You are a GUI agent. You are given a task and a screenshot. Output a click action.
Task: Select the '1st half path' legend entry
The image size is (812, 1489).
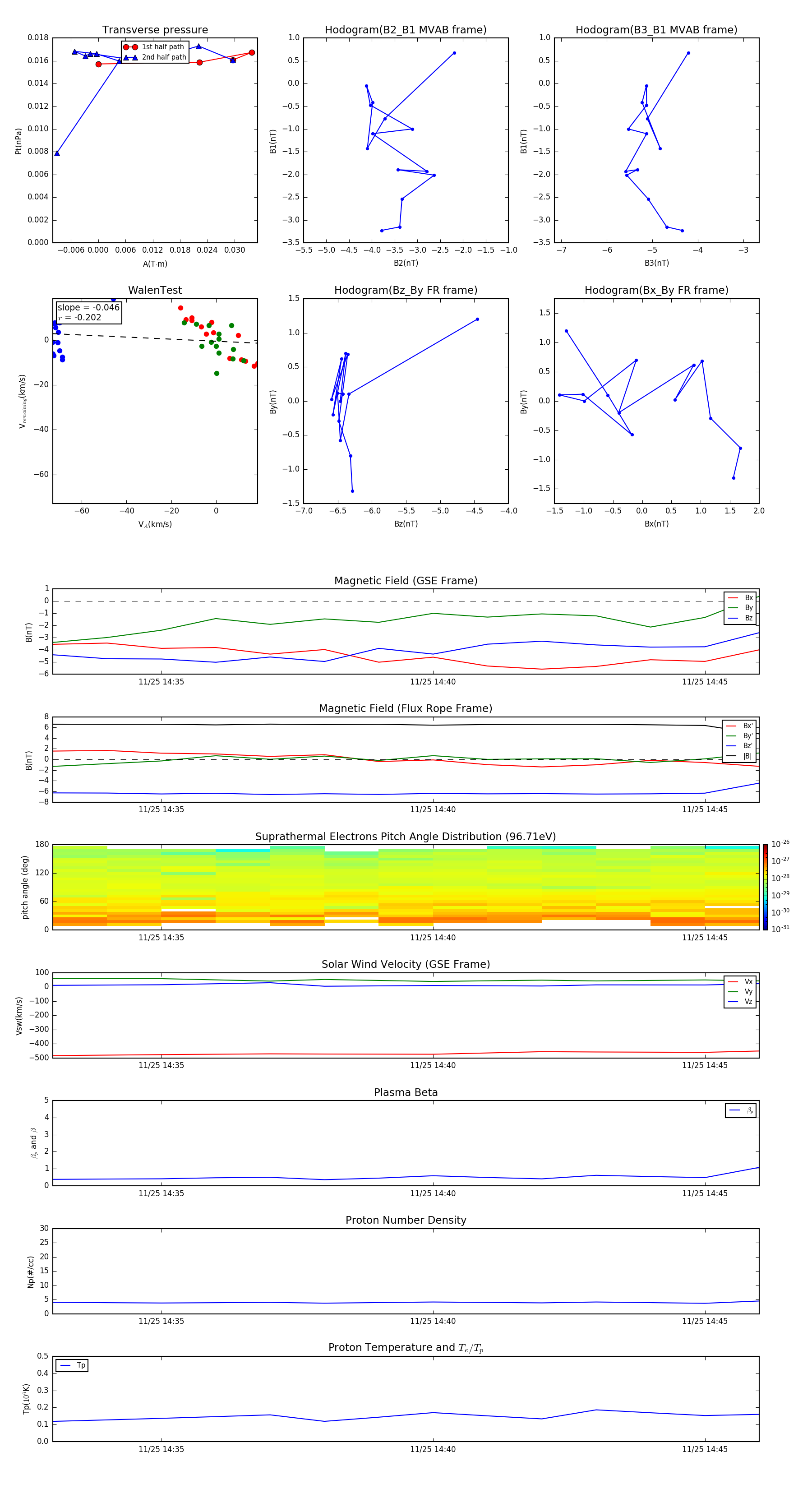154,47
